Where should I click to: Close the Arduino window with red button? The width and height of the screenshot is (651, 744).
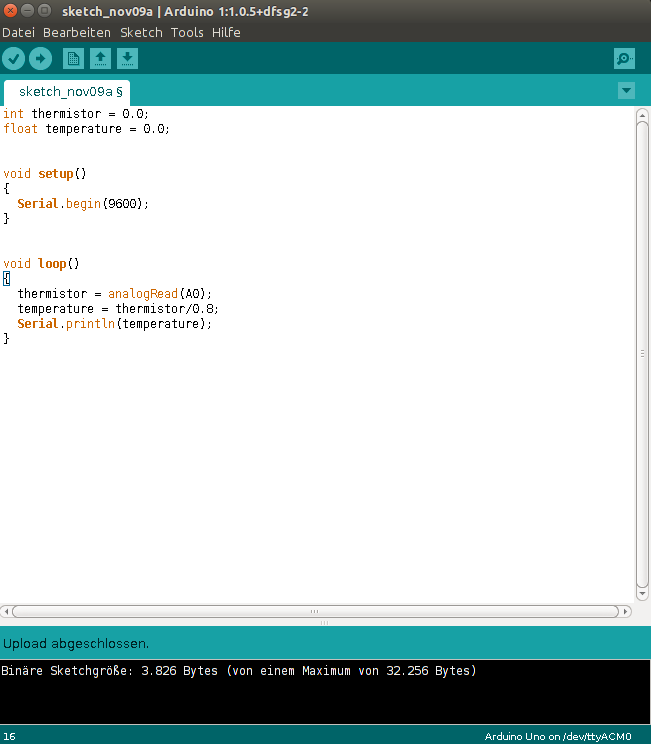point(10,10)
